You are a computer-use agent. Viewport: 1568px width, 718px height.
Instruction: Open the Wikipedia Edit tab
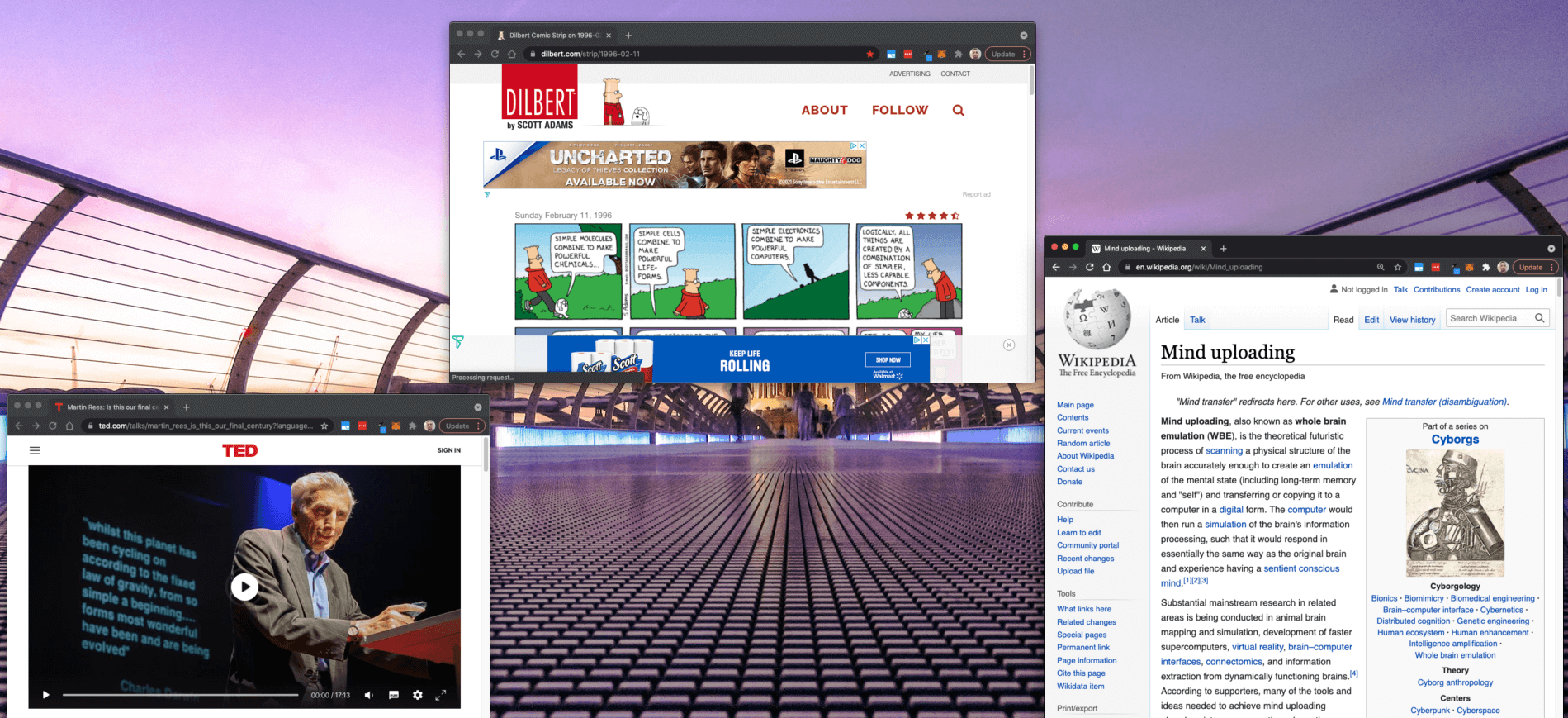pos(1371,320)
